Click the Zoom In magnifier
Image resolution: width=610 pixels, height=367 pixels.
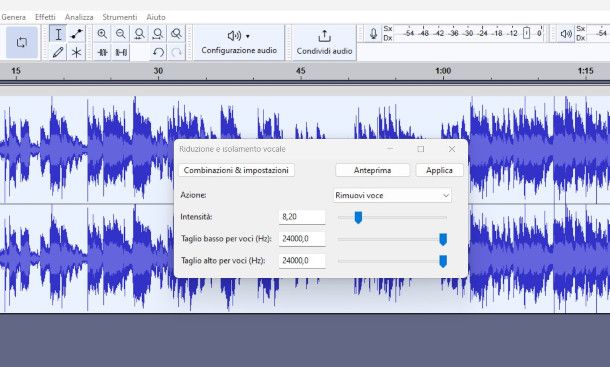pyautogui.click(x=102, y=34)
